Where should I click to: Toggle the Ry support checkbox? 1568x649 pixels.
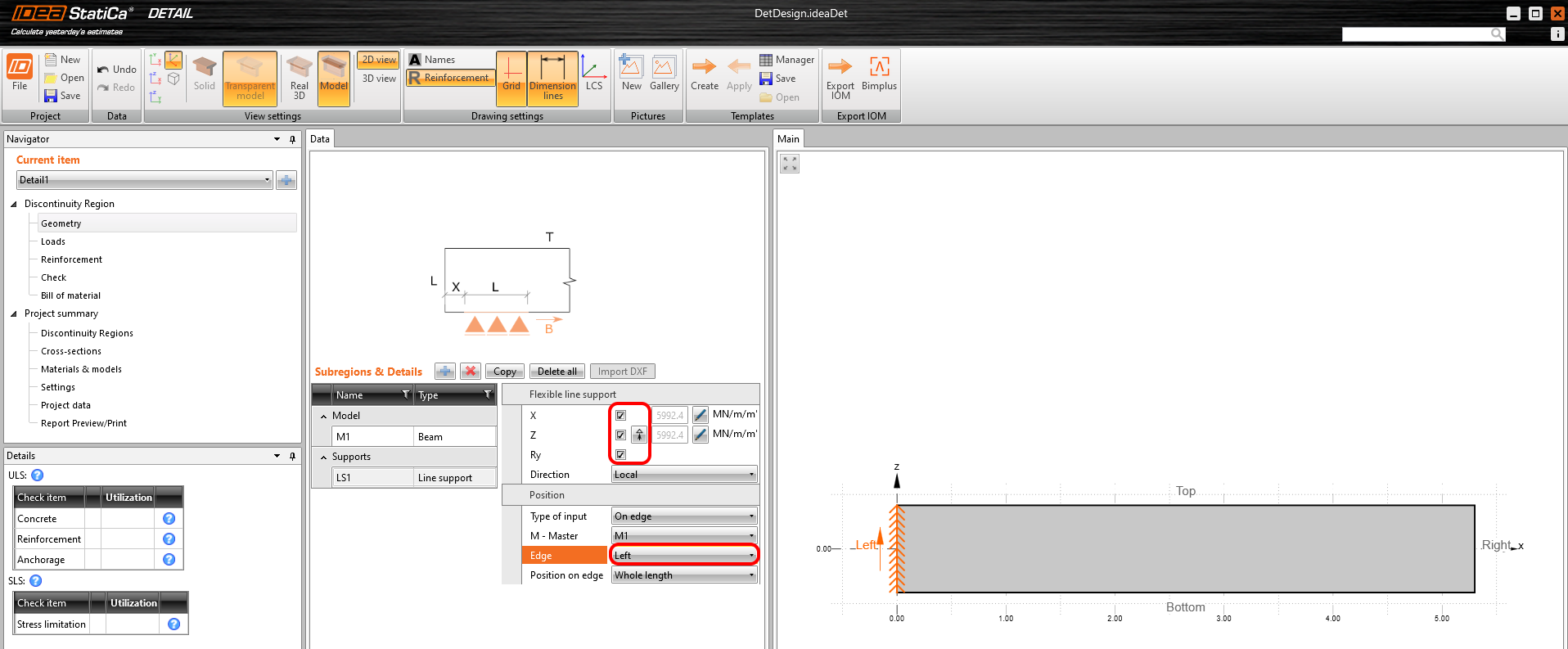(620, 454)
